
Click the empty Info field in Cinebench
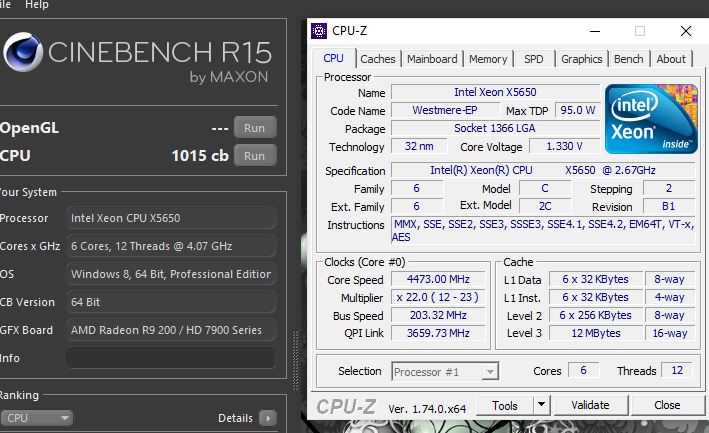tap(171, 358)
